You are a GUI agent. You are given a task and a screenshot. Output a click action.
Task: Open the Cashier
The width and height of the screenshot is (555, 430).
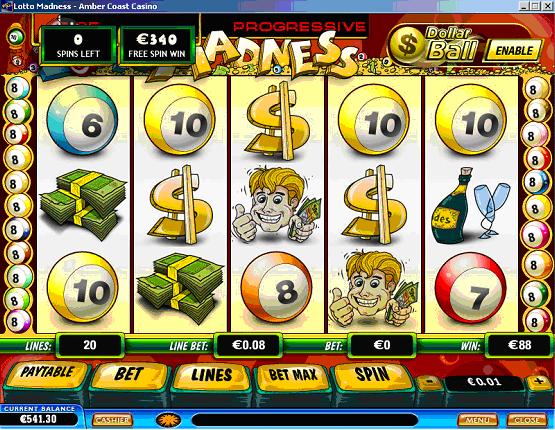click(112, 420)
